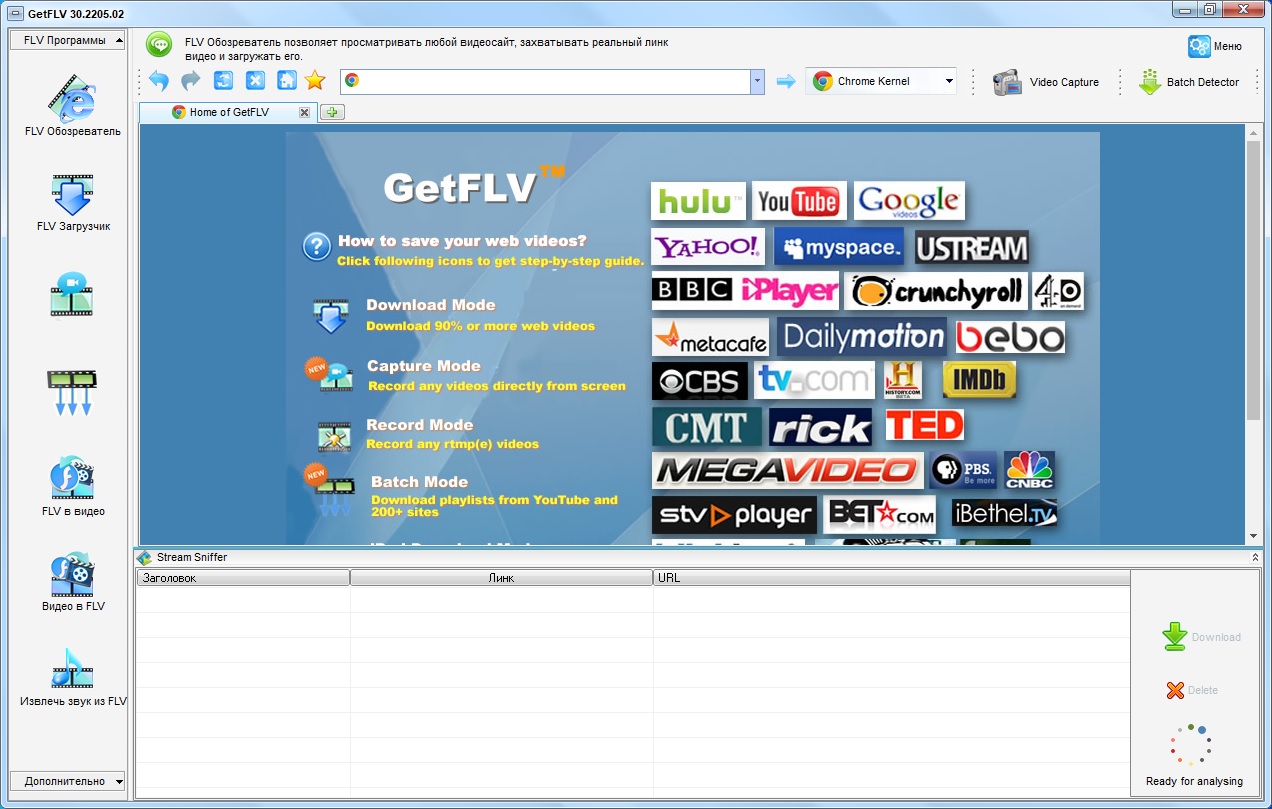1272x809 pixels.
Task: Switch to the Home of GetFLV tab
Action: coord(229,112)
